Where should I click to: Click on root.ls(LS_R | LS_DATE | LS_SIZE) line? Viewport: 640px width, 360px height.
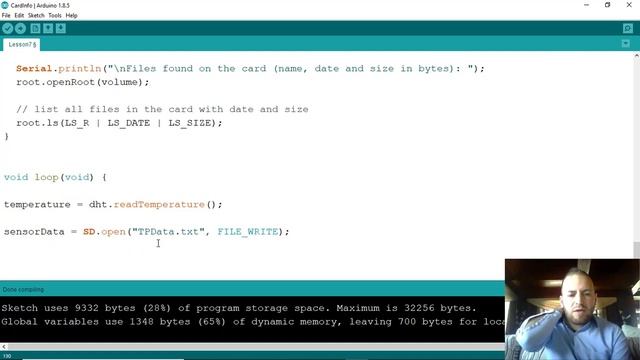[x=119, y=123]
